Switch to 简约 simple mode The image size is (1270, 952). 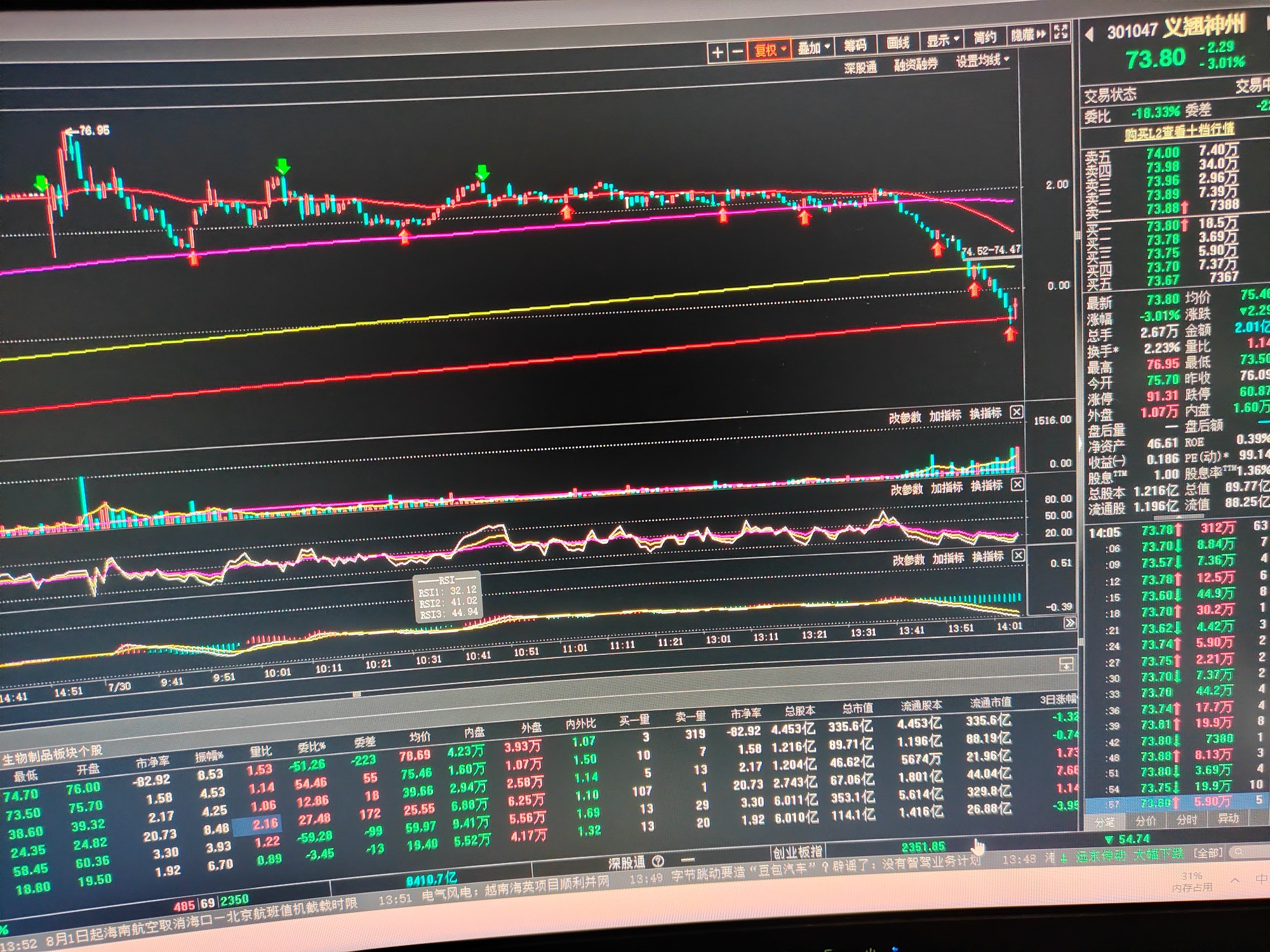[x=985, y=37]
